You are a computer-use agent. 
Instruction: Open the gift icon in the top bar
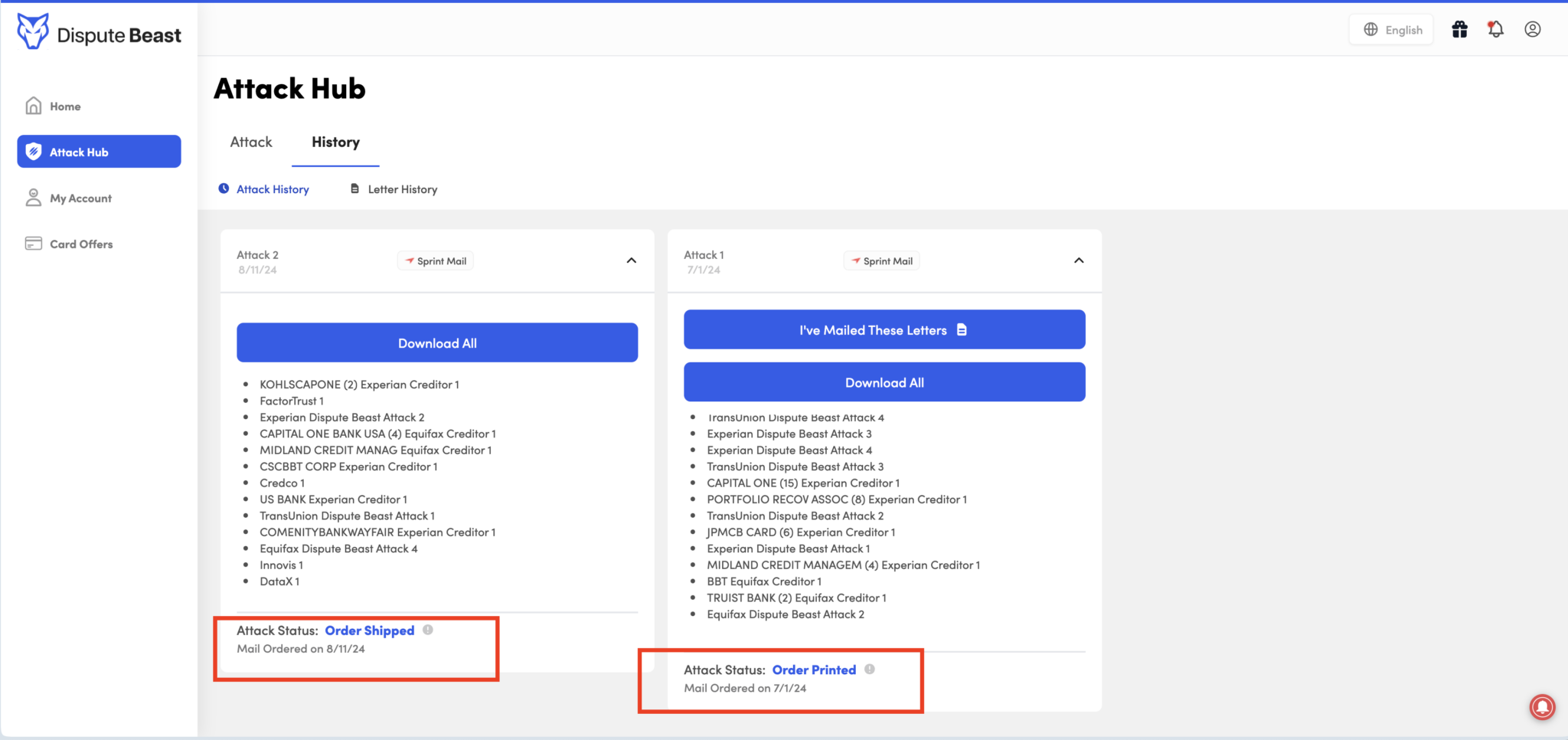click(1459, 29)
